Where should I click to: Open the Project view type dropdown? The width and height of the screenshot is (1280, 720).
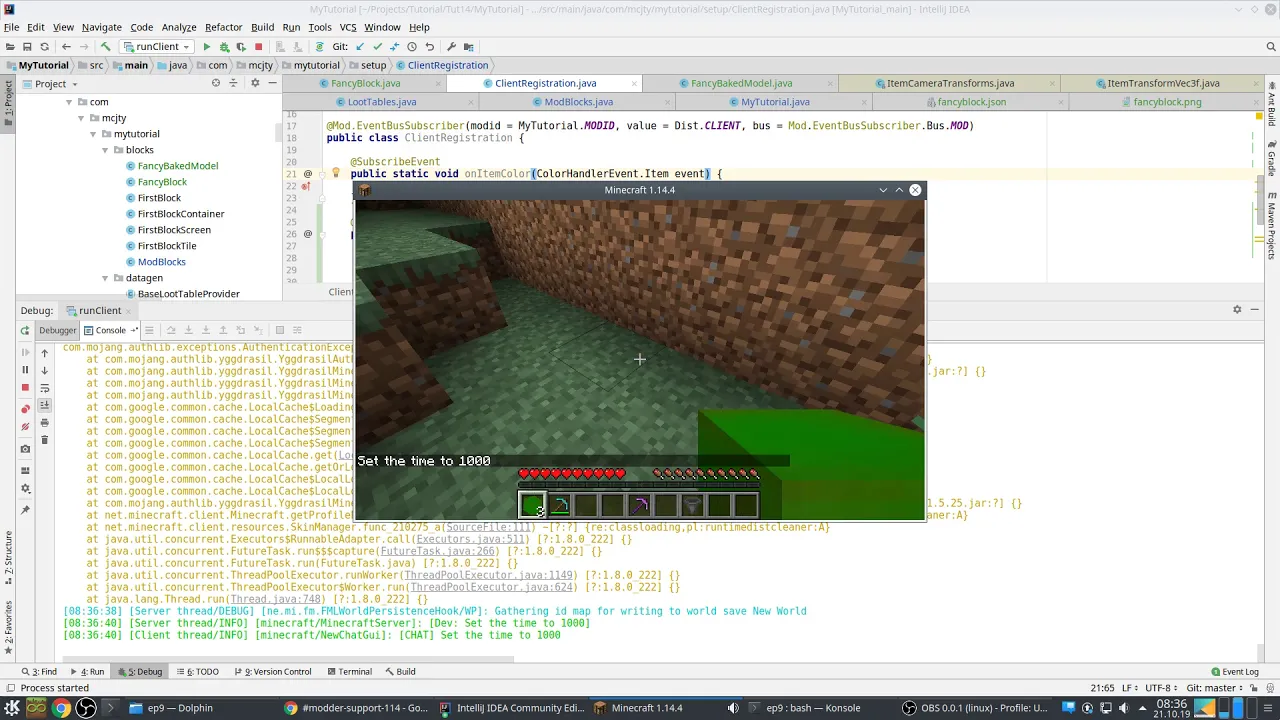click(51, 83)
